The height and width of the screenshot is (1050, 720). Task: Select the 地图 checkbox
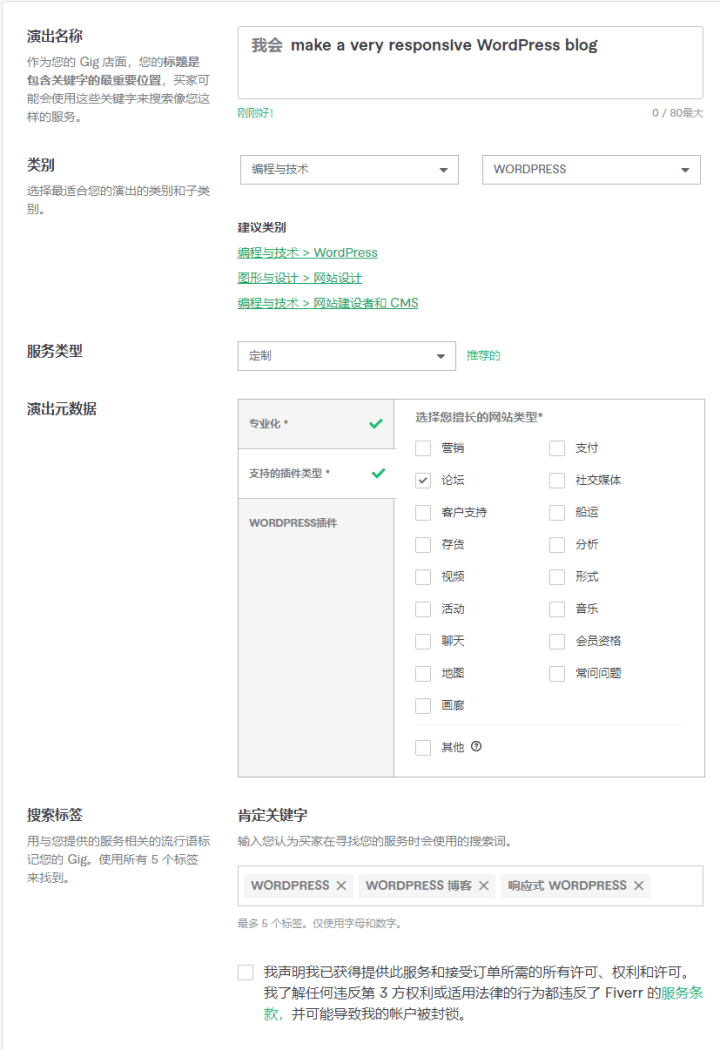tap(423, 673)
